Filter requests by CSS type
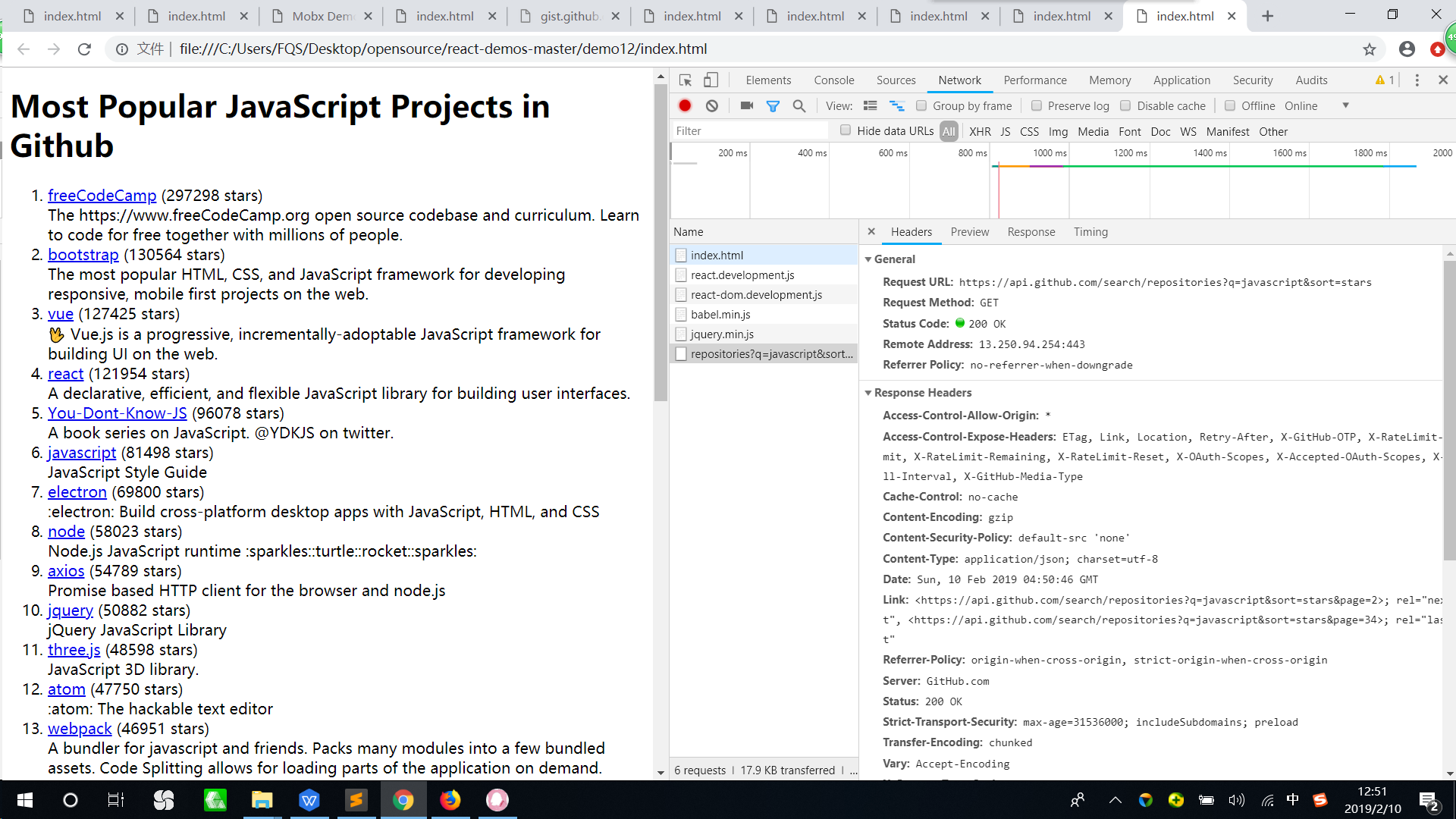 pos(1029,132)
